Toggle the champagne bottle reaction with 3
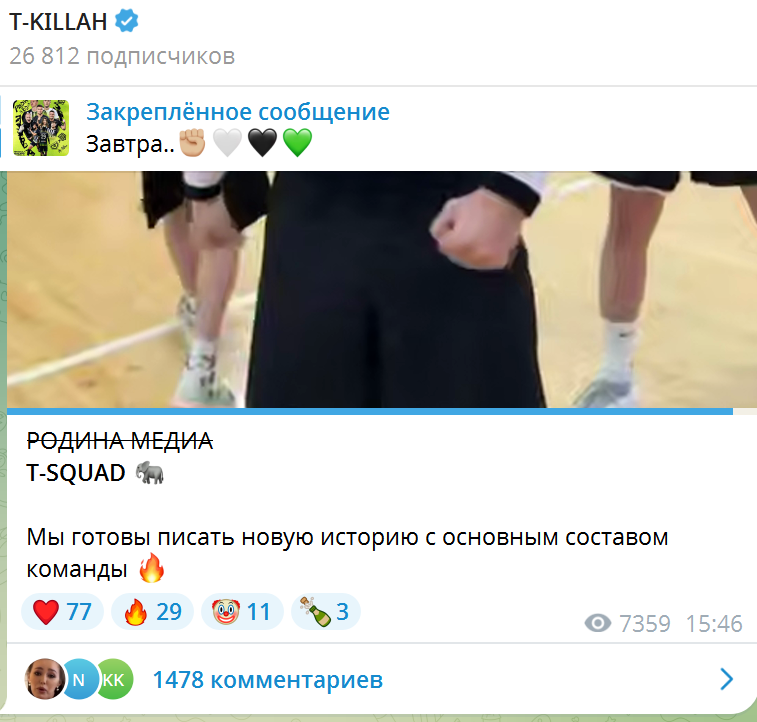 click(326, 611)
